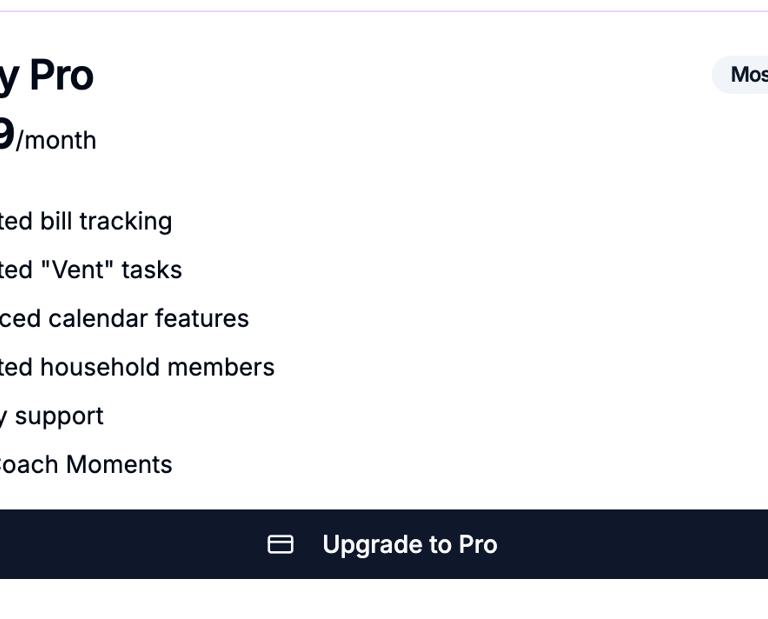Select the word "features" after calendar
This screenshot has width=768, height=619.
pos(208,319)
